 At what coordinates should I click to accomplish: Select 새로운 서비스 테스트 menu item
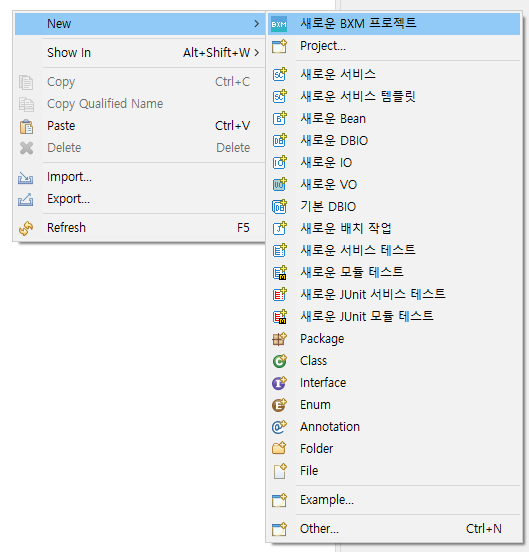coord(394,250)
